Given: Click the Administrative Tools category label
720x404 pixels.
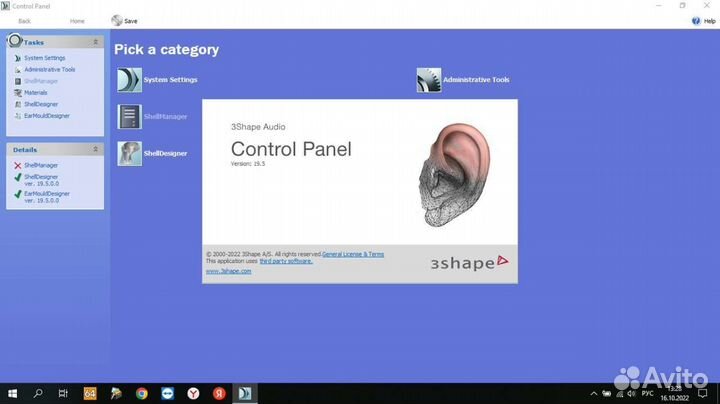Looking at the screenshot, I should (x=476, y=80).
